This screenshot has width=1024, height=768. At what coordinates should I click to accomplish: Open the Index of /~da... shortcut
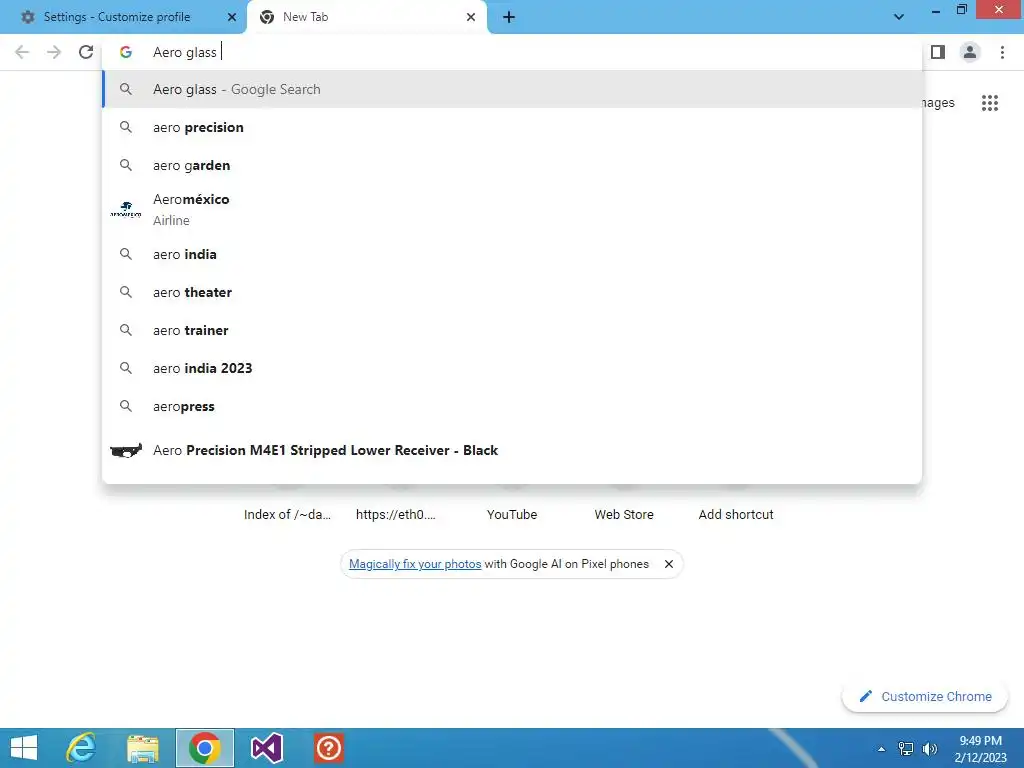(x=287, y=514)
